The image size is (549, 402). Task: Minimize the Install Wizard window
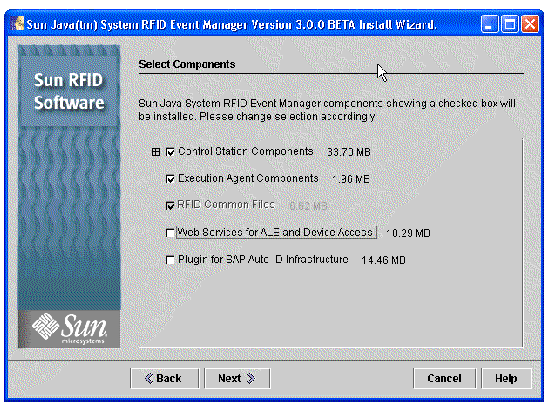tap(489, 24)
